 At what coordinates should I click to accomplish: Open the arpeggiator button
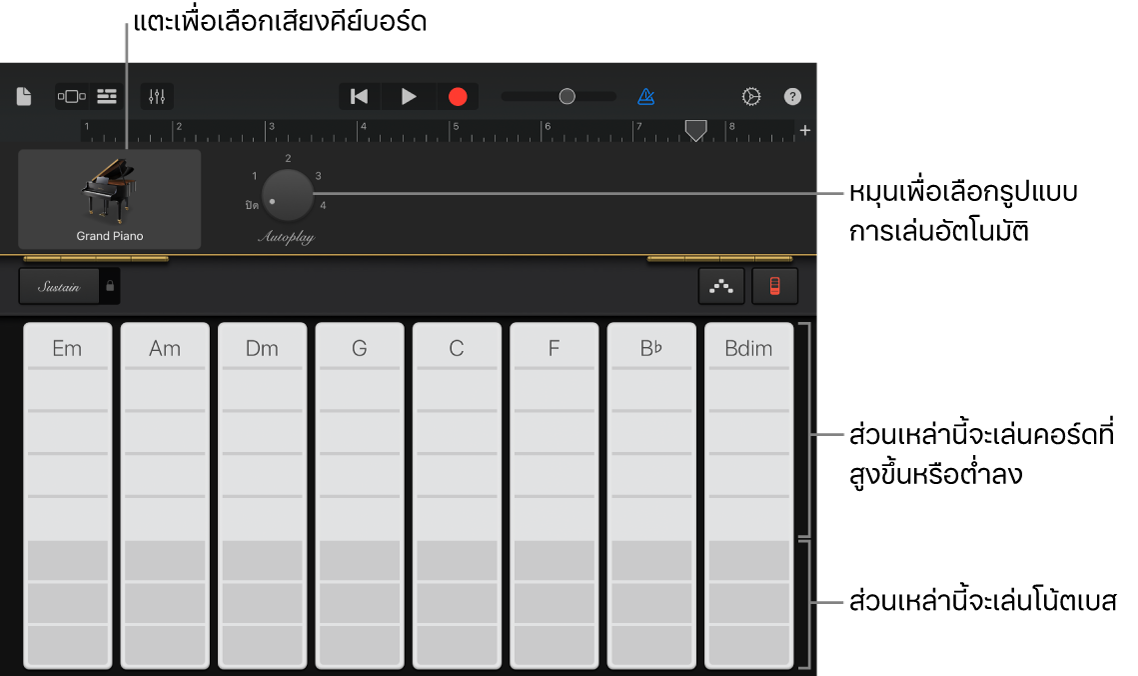721,286
